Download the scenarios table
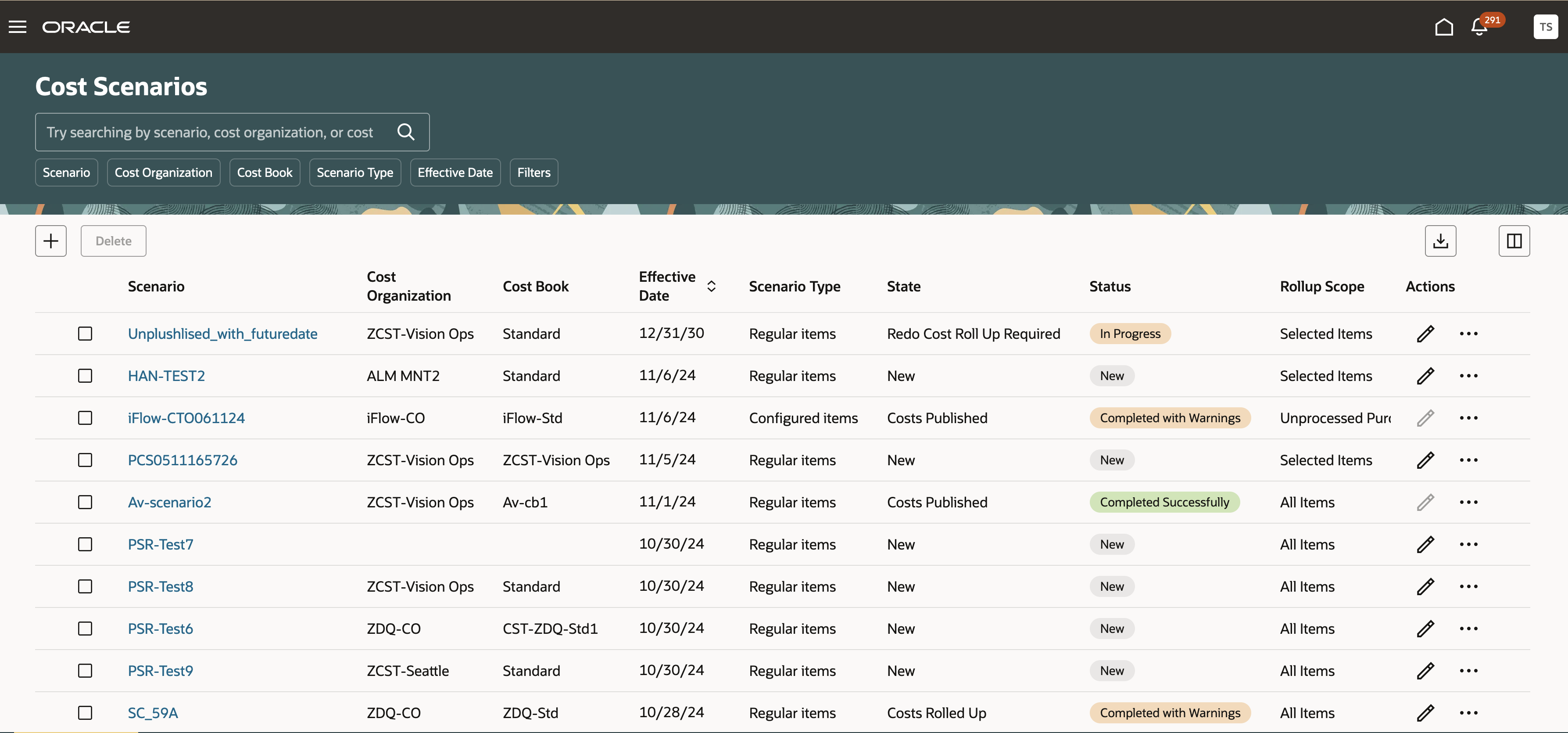The height and width of the screenshot is (733, 1568). pyautogui.click(x=1439, y=241)
